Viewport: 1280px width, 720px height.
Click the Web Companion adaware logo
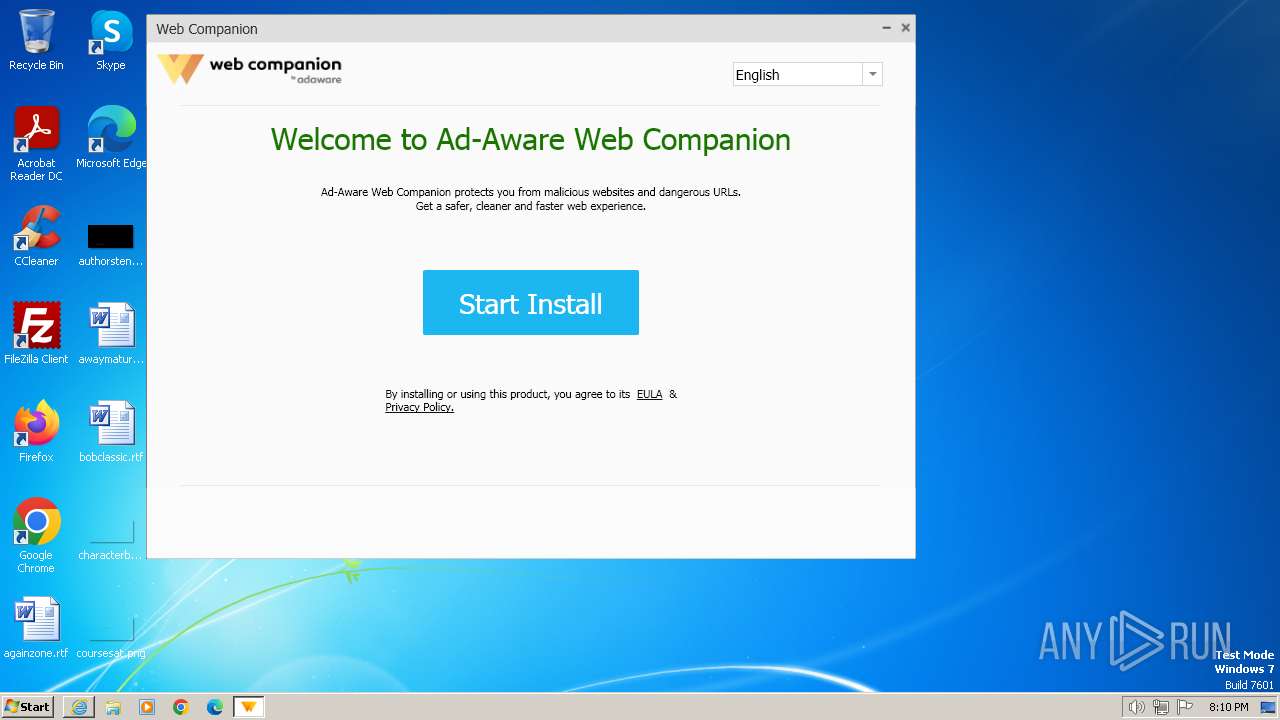tap(250, 69)
